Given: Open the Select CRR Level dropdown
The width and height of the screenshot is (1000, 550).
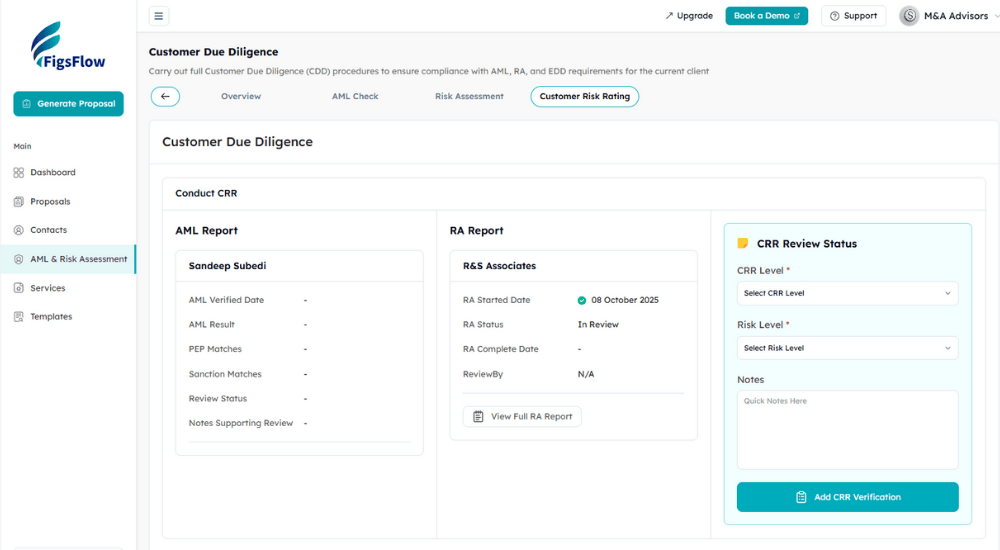Looking at the screenshot, I should click(847, 294).
